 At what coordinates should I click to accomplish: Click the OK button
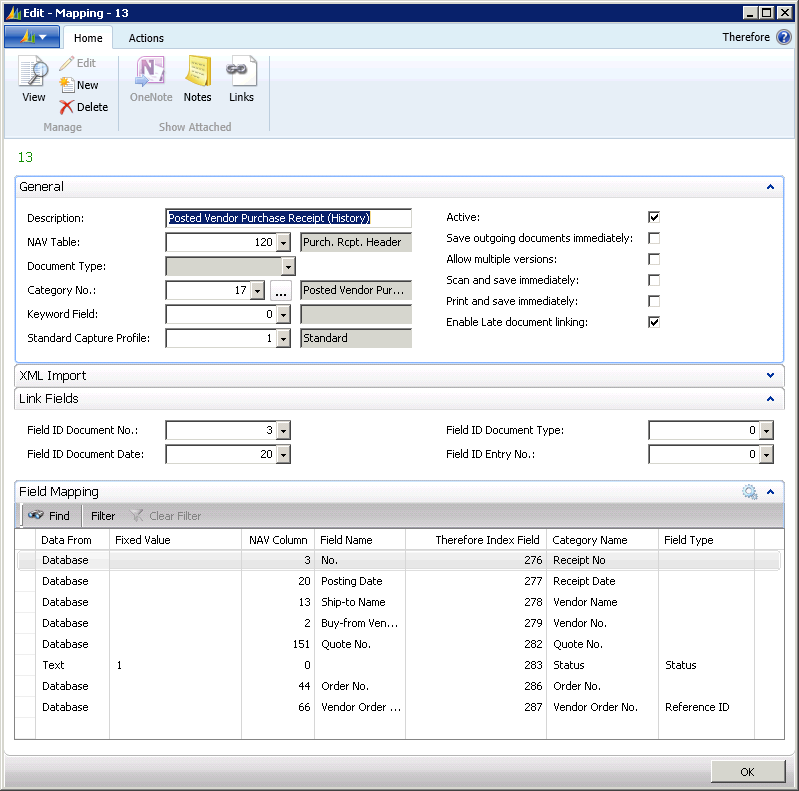point(747,771)
